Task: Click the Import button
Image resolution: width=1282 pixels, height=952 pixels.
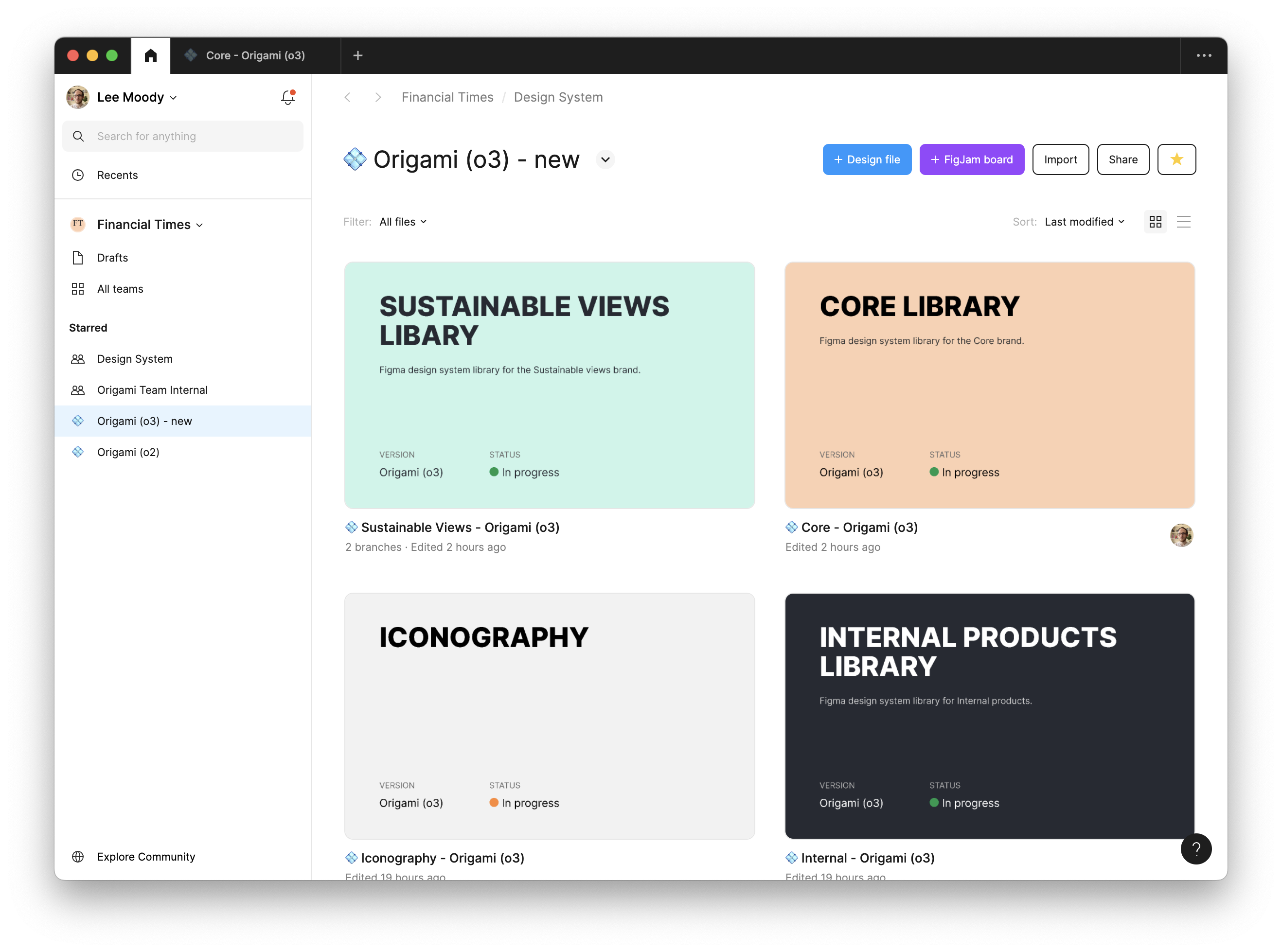Action: [x=1060, y=159]
